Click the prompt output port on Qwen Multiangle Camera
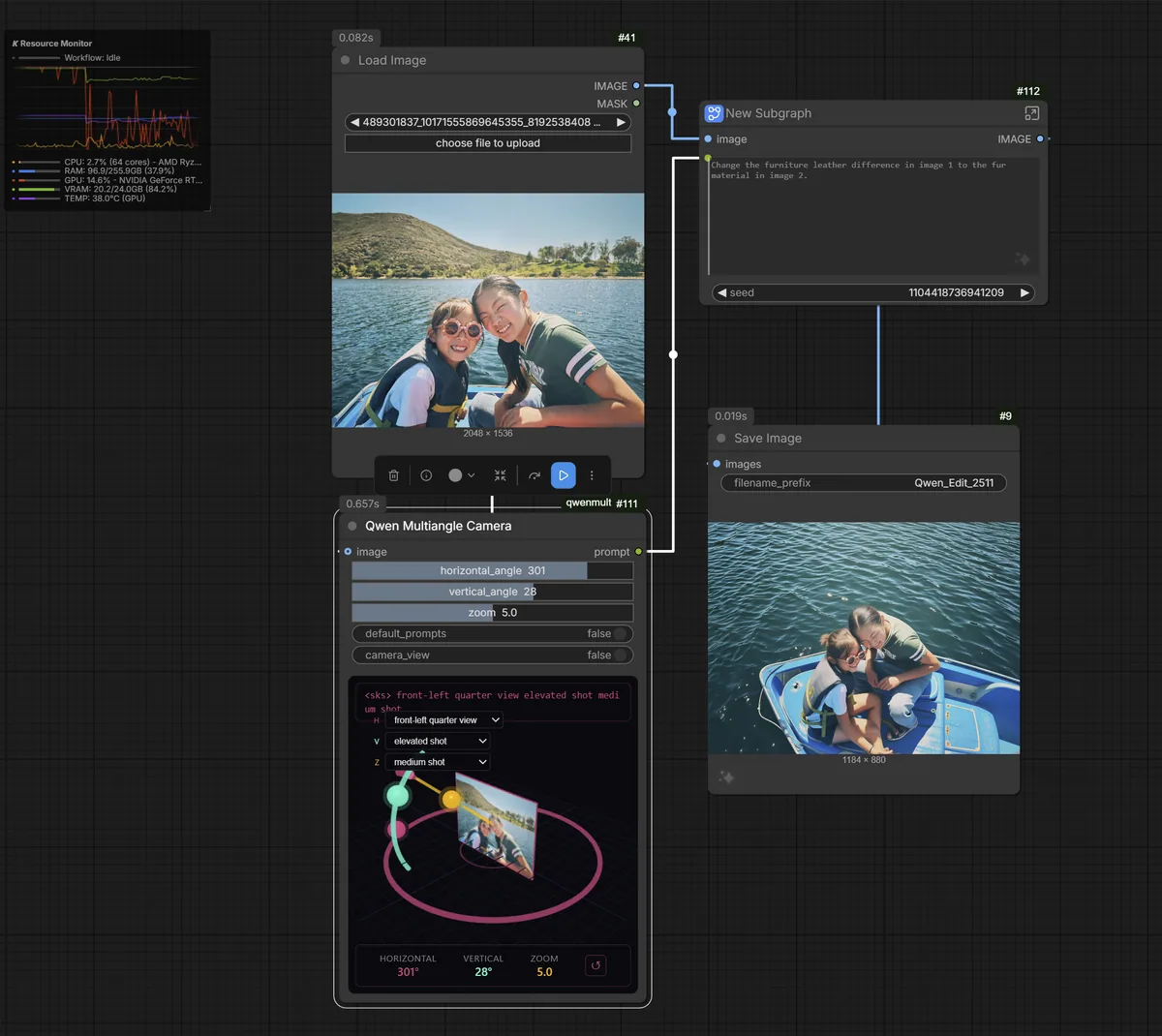This screenshot has width=1162, height=1036. [x=638, y=552]
